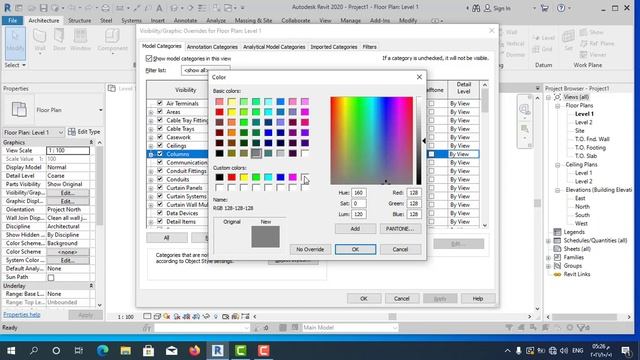Toggle Show model categories in this view

tap(149, 58)
